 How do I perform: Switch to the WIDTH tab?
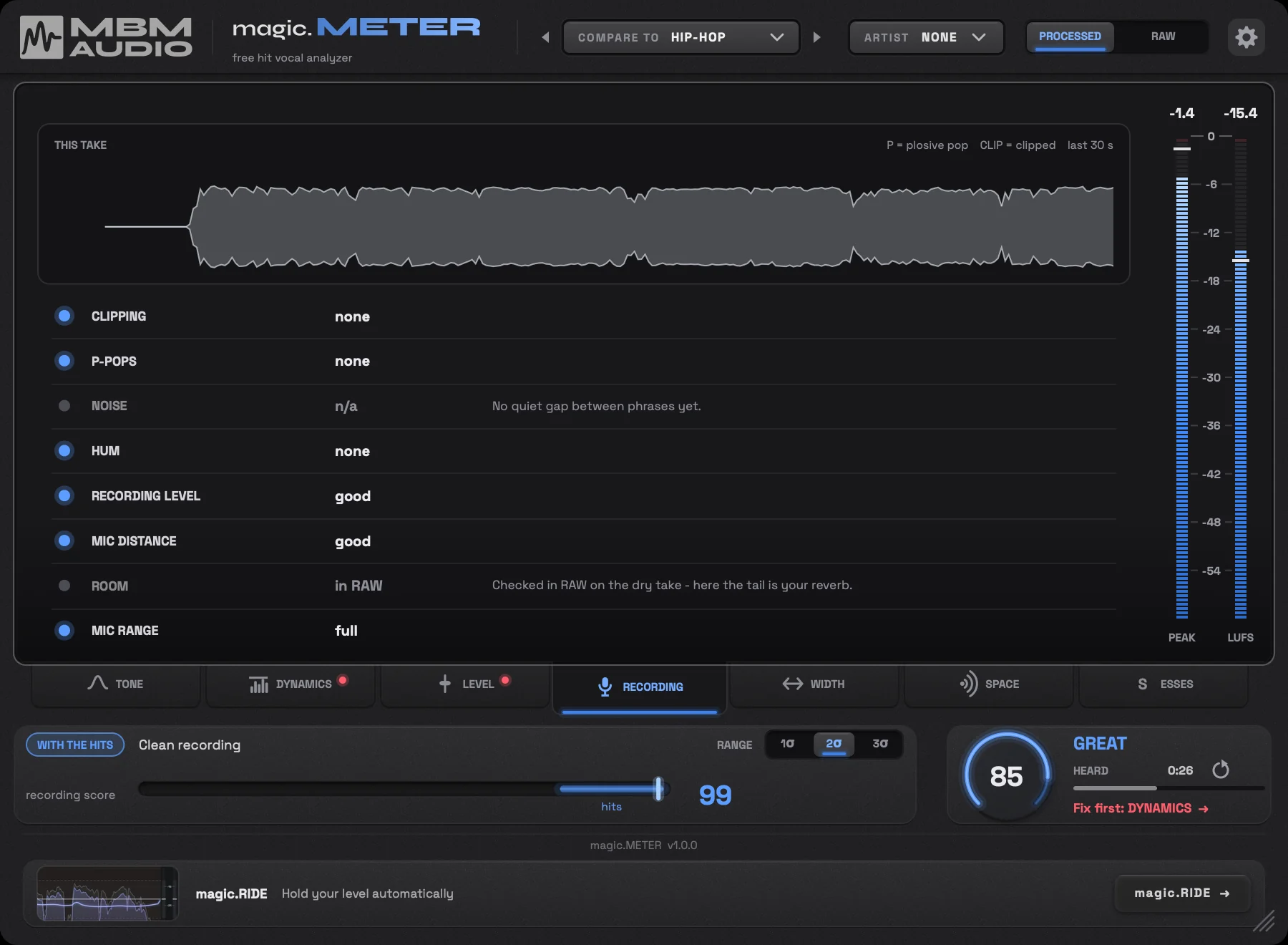(814, 685)
